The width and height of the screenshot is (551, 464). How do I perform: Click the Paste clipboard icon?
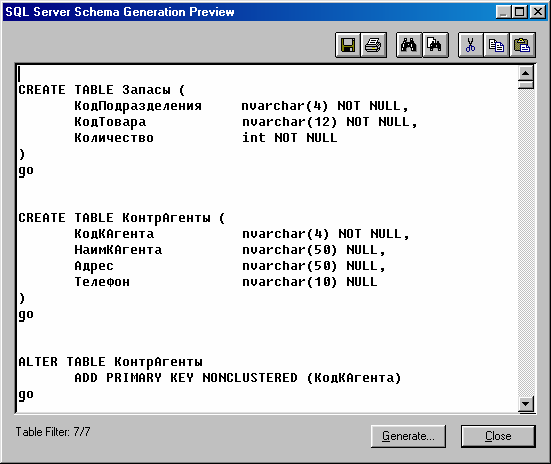522,45
